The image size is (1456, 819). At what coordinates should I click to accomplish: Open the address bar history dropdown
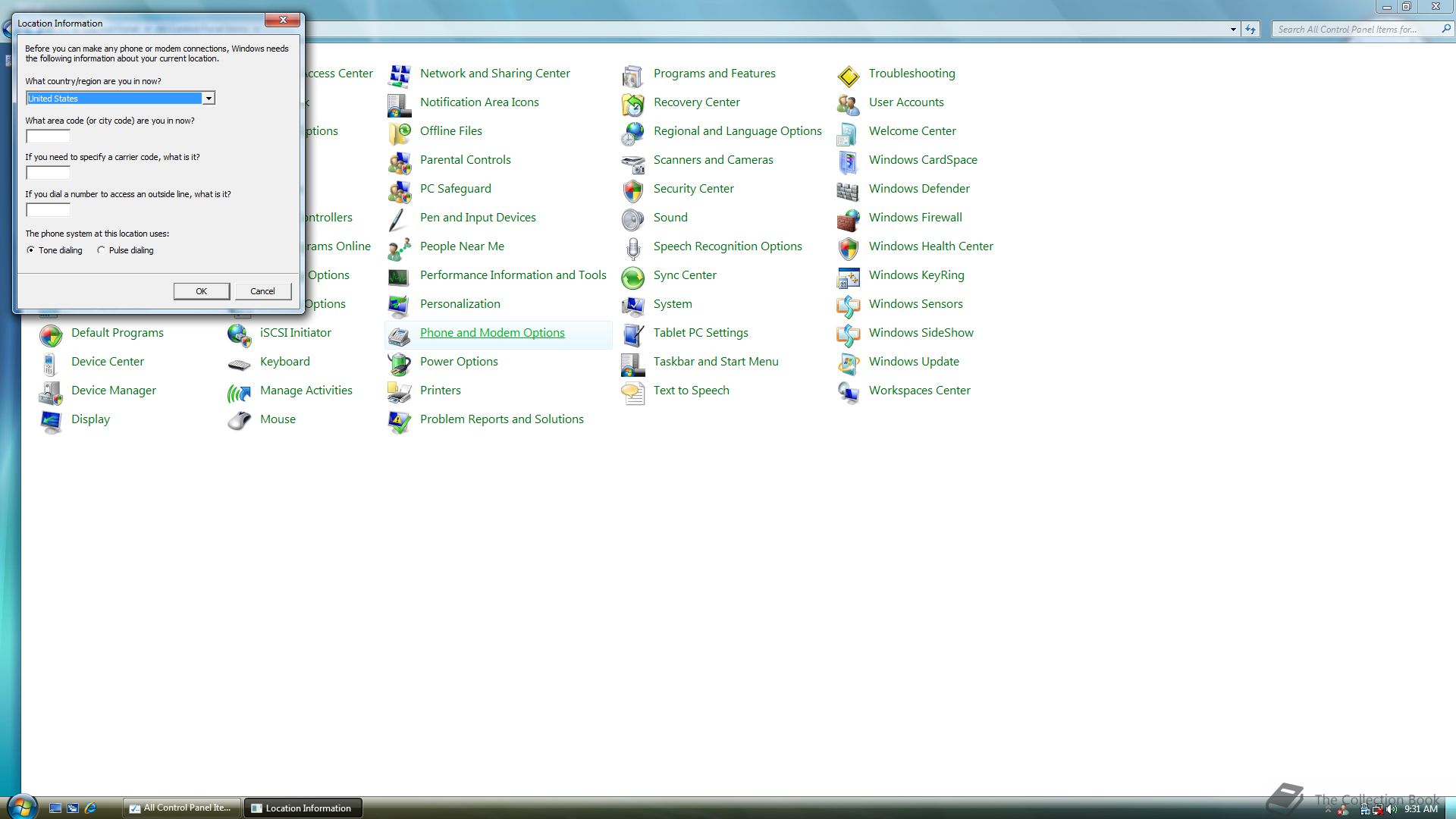tap(1232, 30)
